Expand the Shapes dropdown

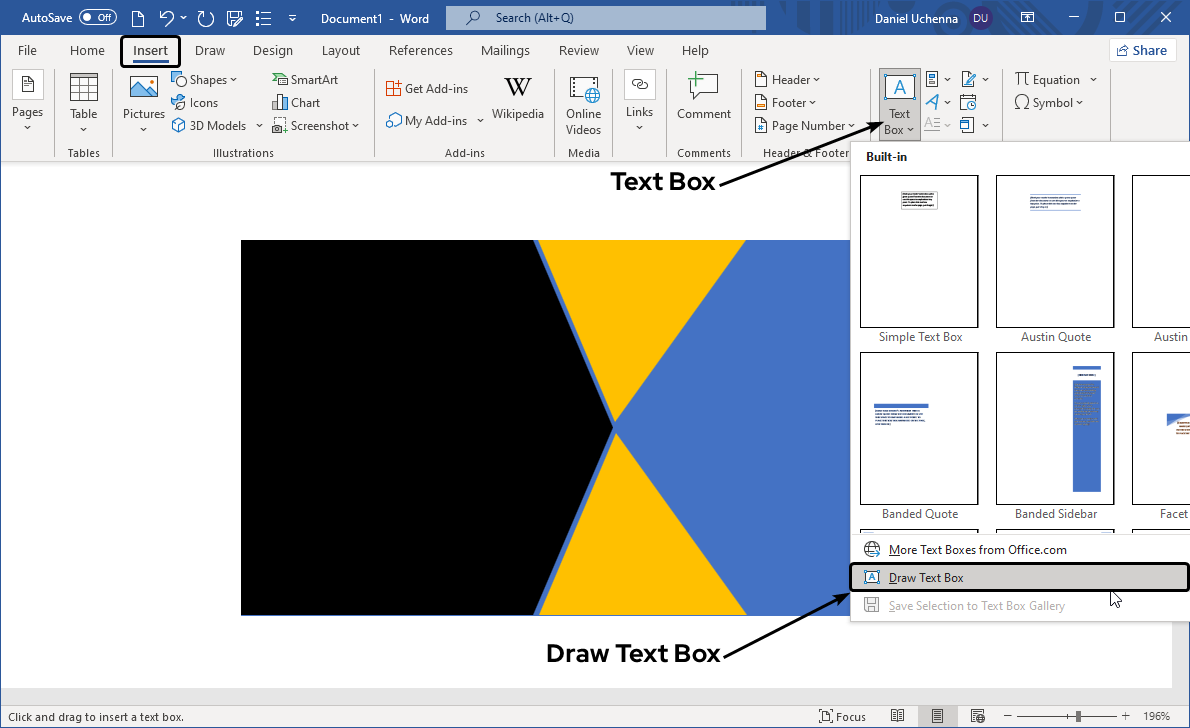pos(205,80)
